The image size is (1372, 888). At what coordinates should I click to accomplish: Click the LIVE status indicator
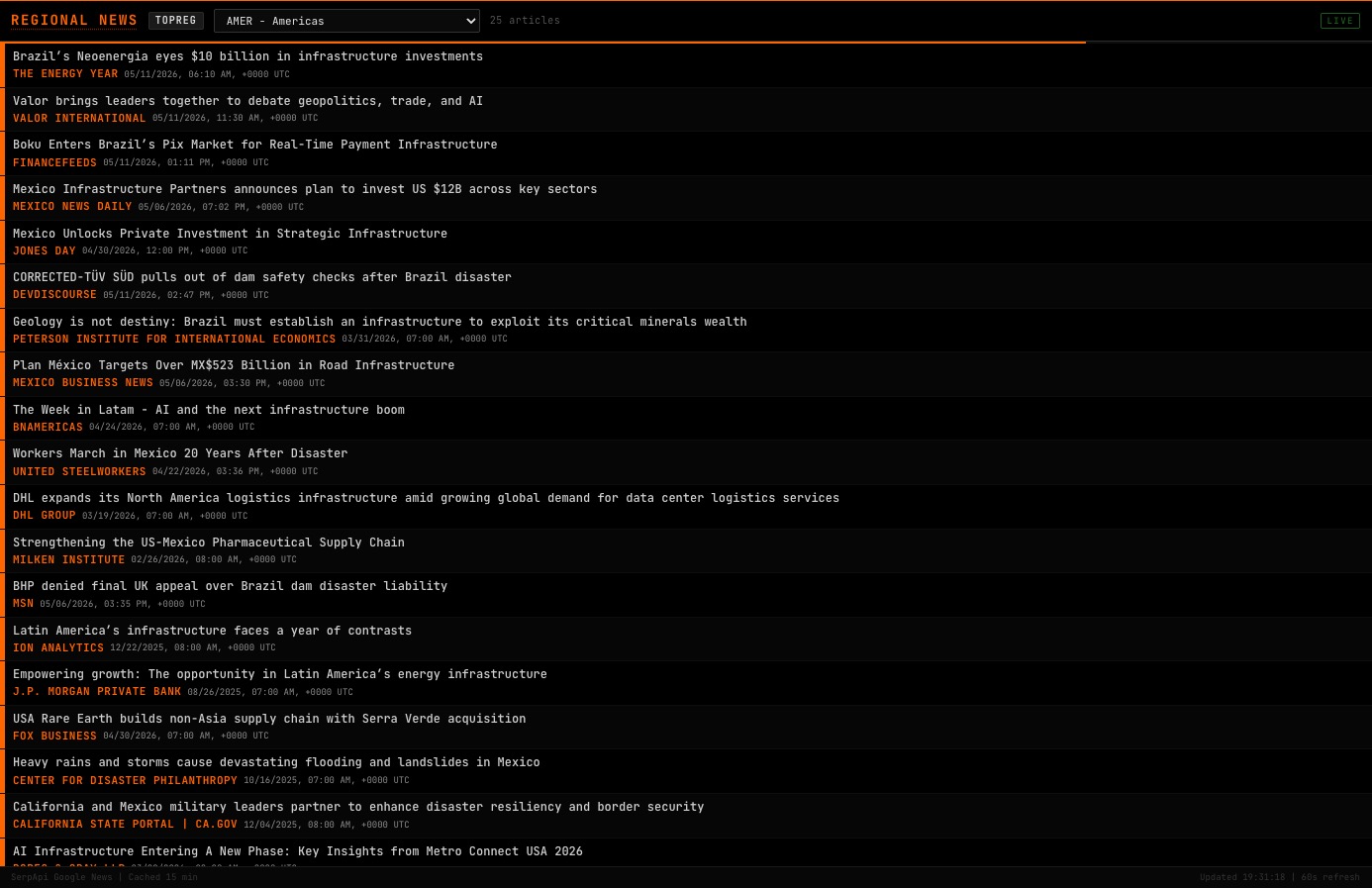point(1340,21)
